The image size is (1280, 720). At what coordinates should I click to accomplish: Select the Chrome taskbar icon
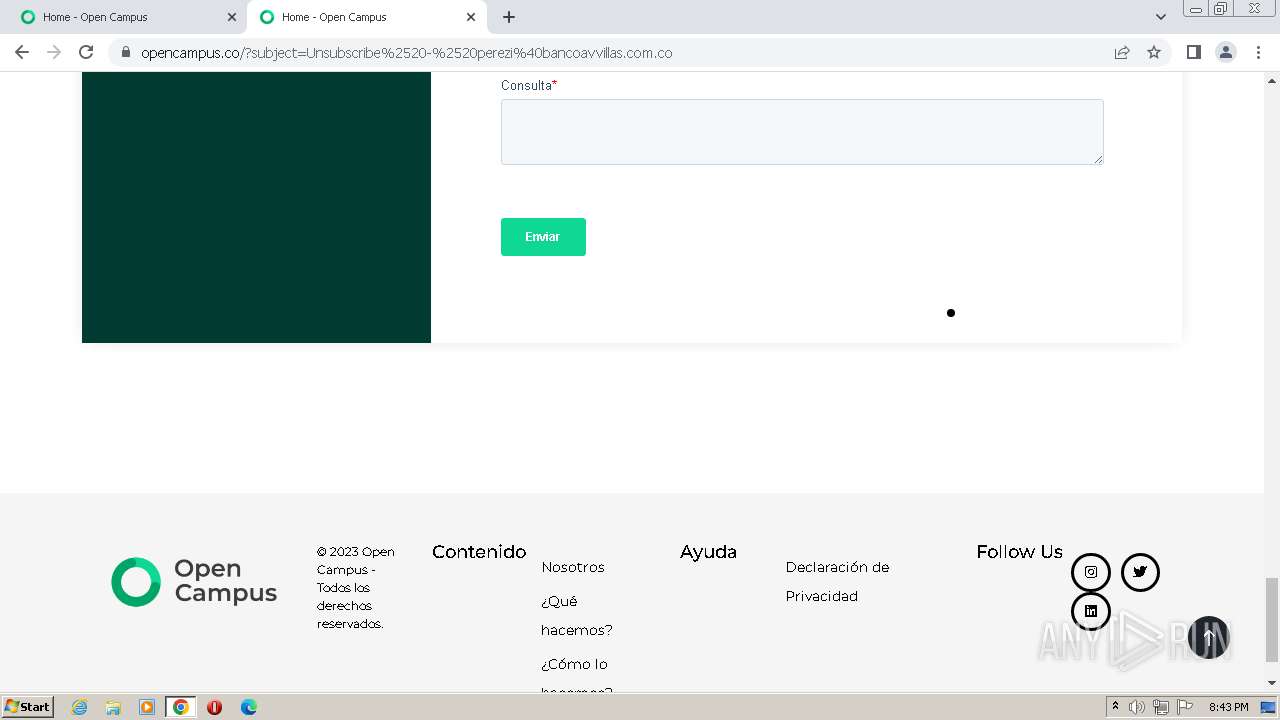pyautogui.click(x=181, y=707)
